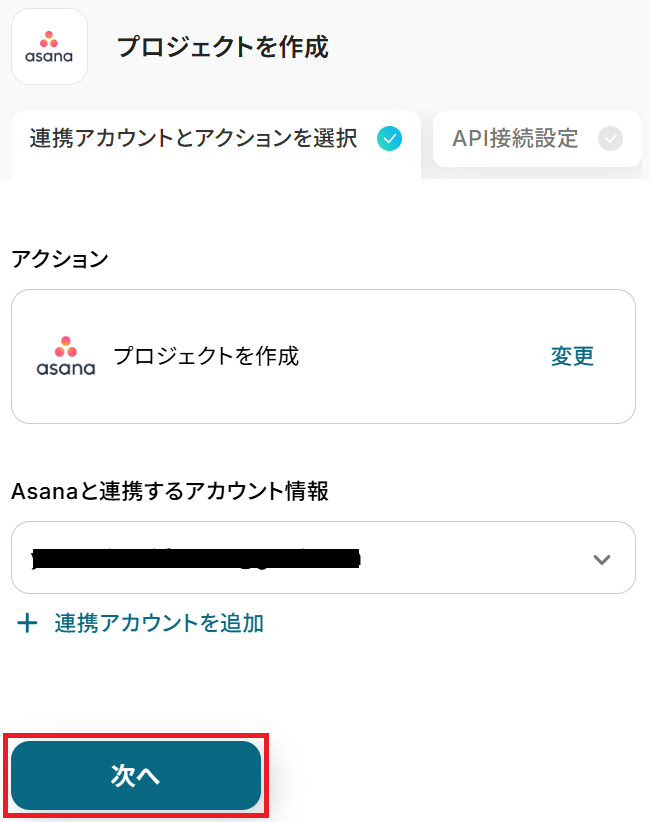Screen dimensions: 650x822
Task: Click the asana wordmark in the header logo
Action: click(49, 57)
